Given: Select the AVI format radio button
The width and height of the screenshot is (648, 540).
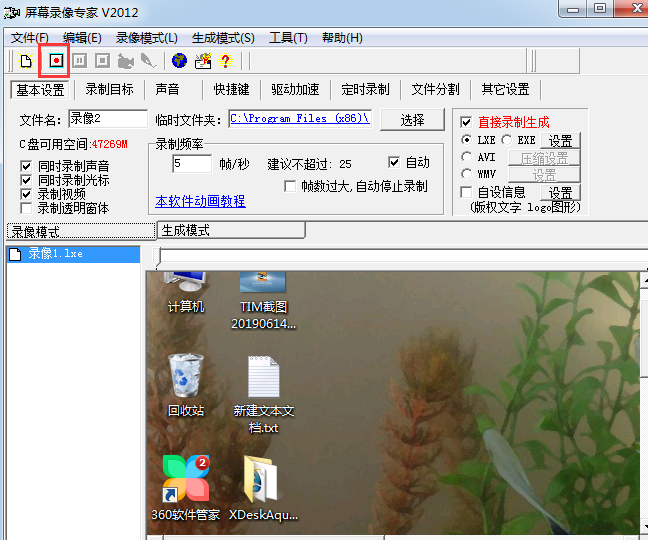Looking at the screenshot, I should (x=466, y=157).
